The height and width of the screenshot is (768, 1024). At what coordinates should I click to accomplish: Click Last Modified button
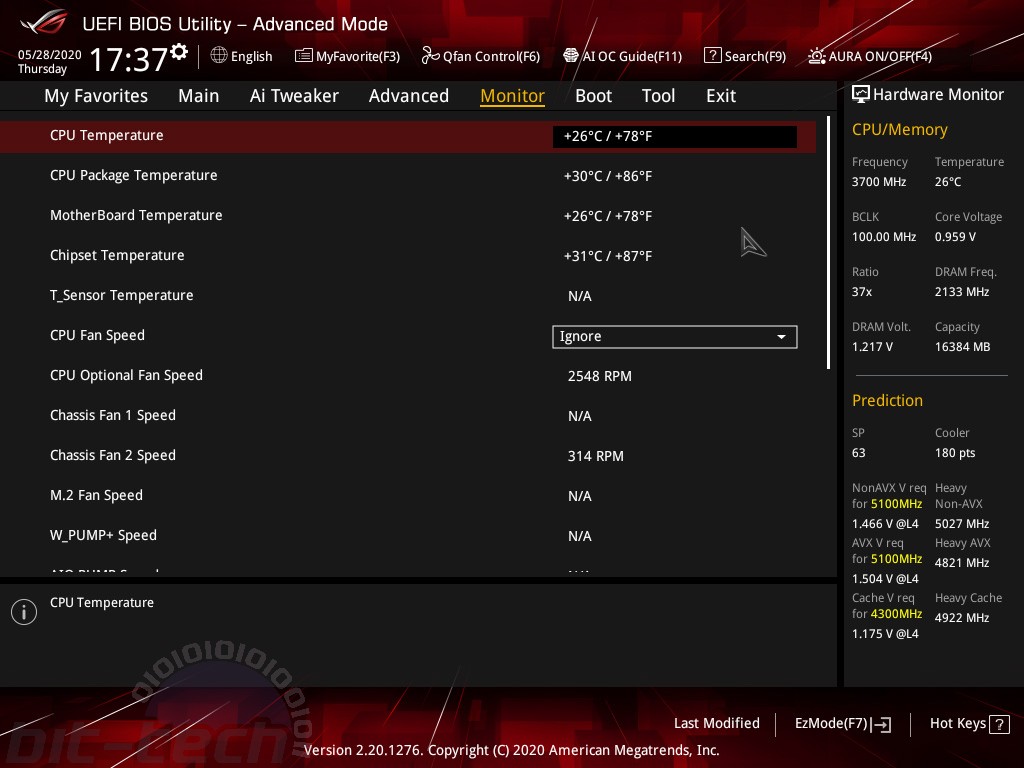(x=716, y=724)
